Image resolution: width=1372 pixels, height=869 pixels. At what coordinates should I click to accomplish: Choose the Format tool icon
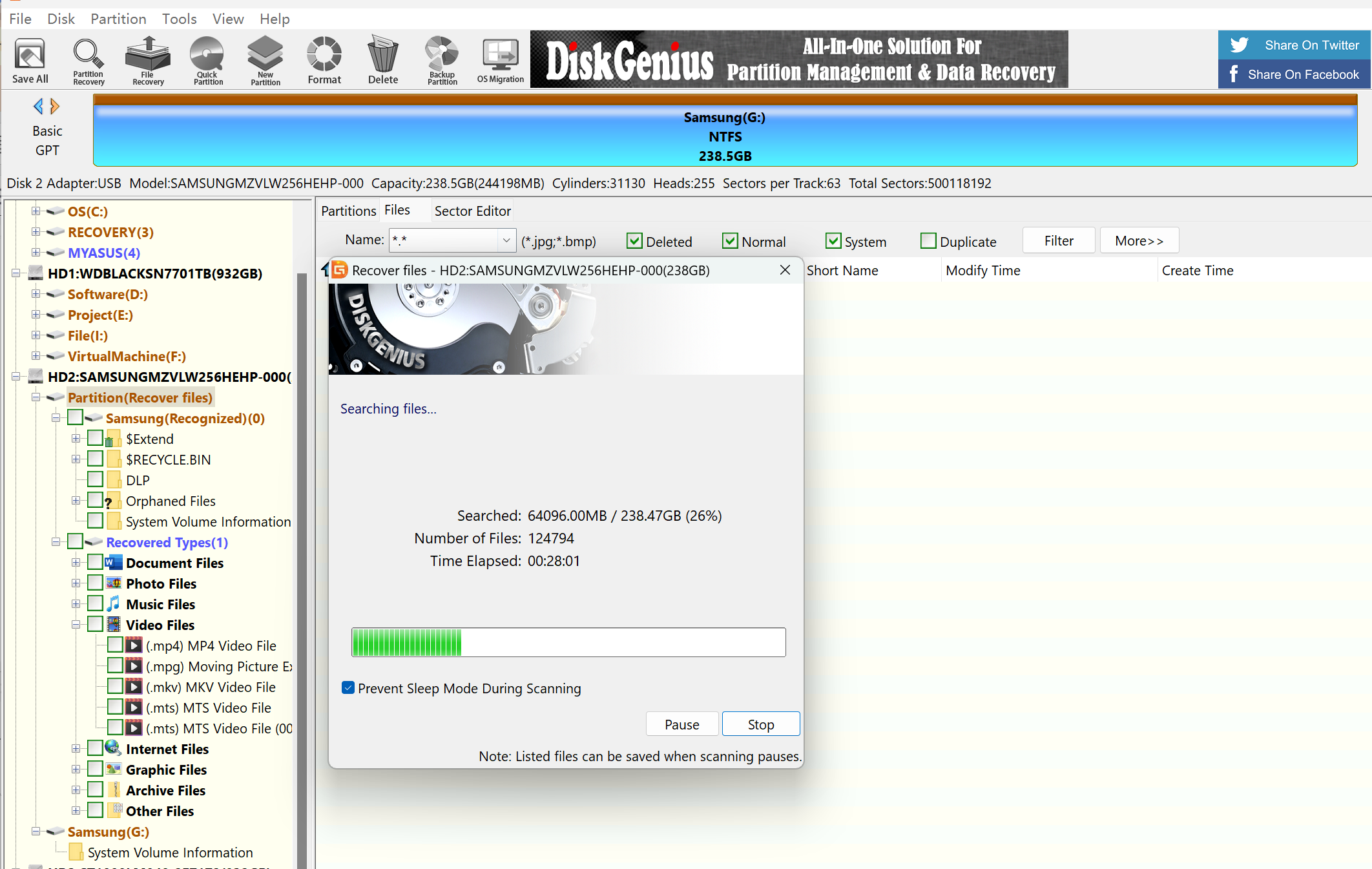[x=324, y=61]
